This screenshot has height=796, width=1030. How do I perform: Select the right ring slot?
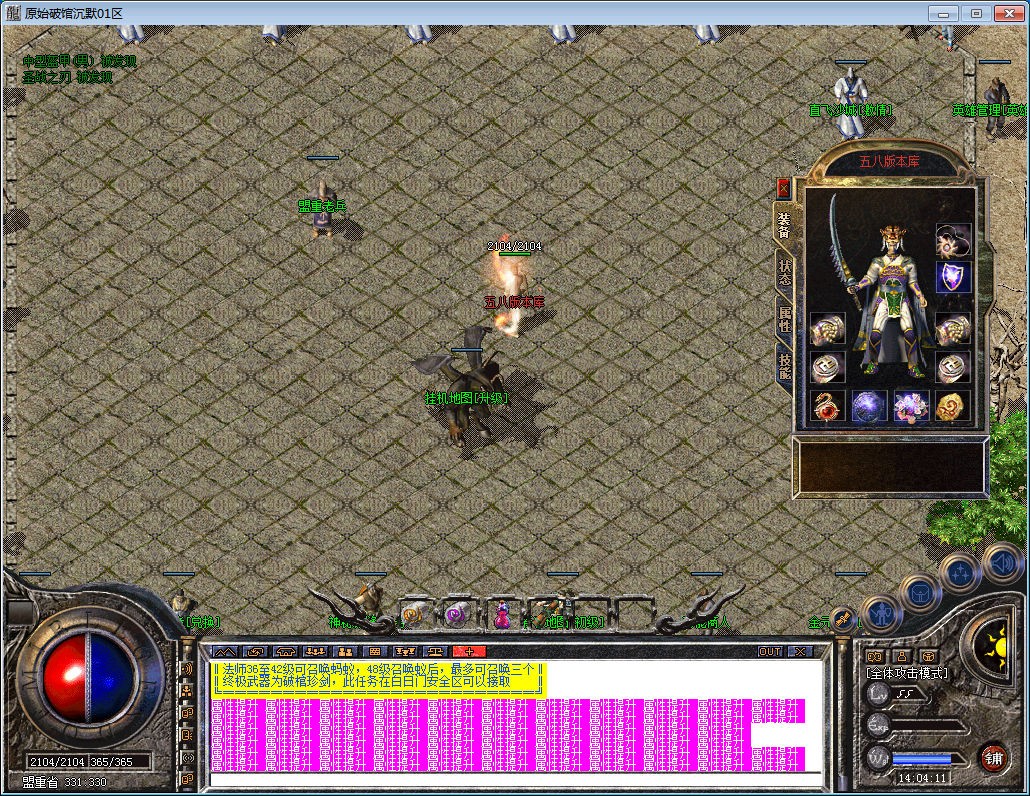[x=953, y=366]
